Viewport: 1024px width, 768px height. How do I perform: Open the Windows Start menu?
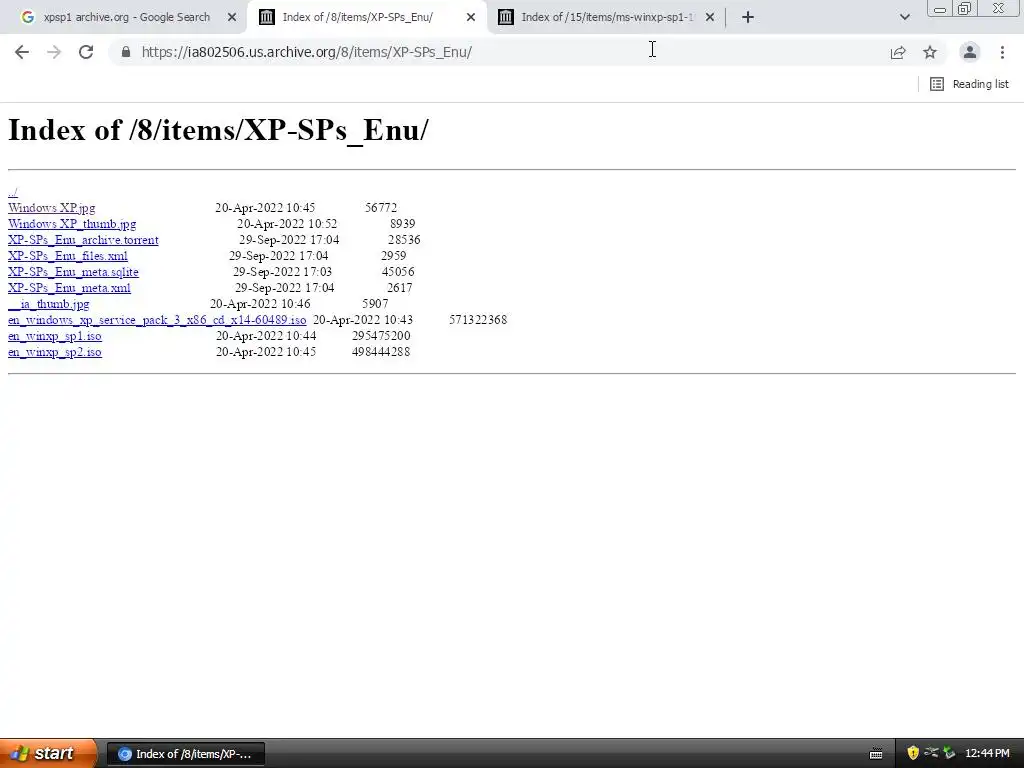[48, 753]
